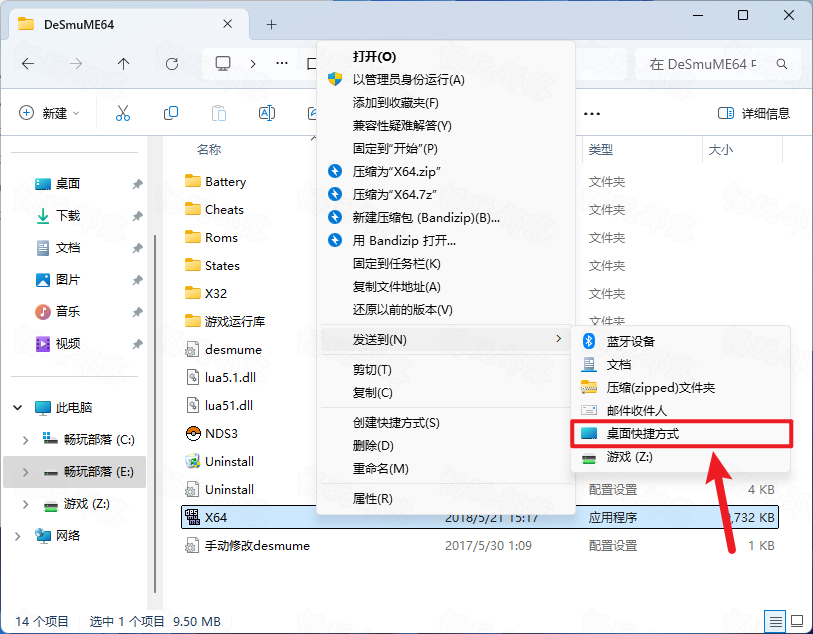
Task: Go forward with the right arrow button
Action: [x=76, y=64]
